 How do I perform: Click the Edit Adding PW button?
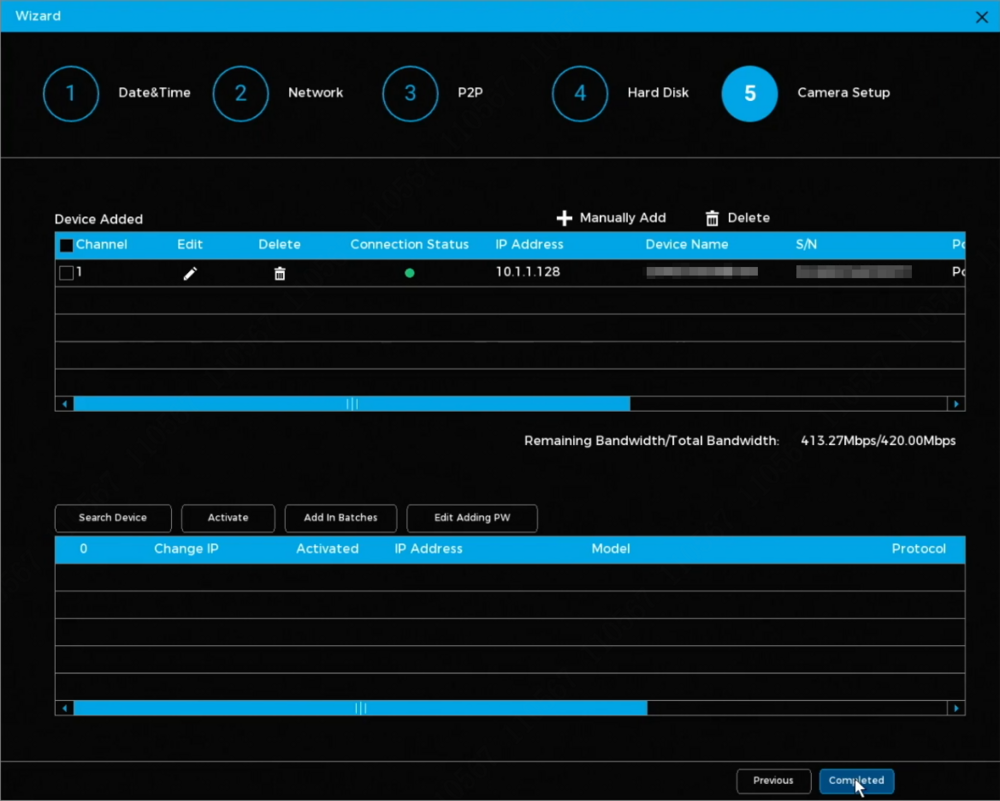coord(472,518)
